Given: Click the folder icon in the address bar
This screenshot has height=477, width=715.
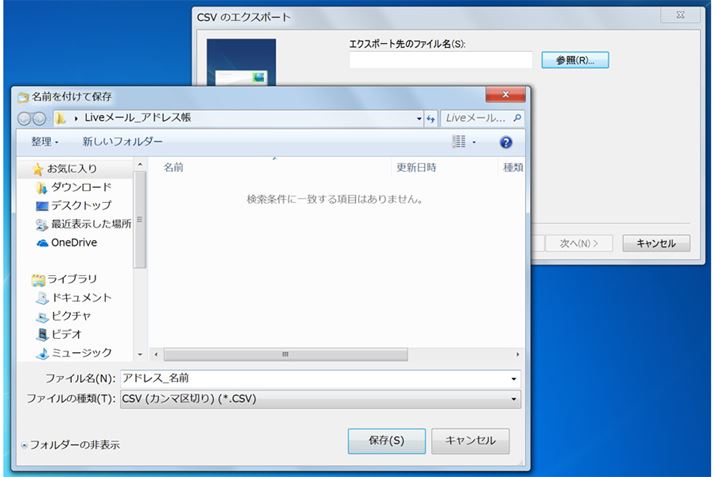Looking at the screenshot, I should tap(60, 119).
